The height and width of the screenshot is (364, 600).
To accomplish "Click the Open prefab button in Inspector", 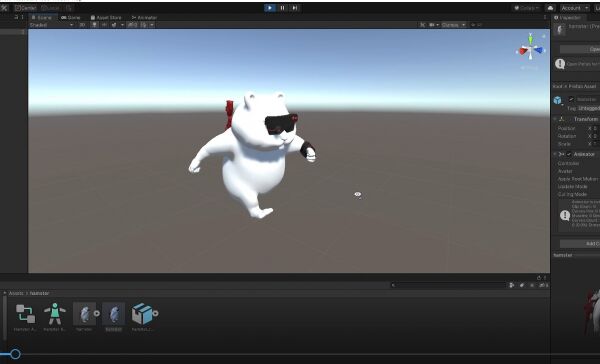I will click(579, 49).
